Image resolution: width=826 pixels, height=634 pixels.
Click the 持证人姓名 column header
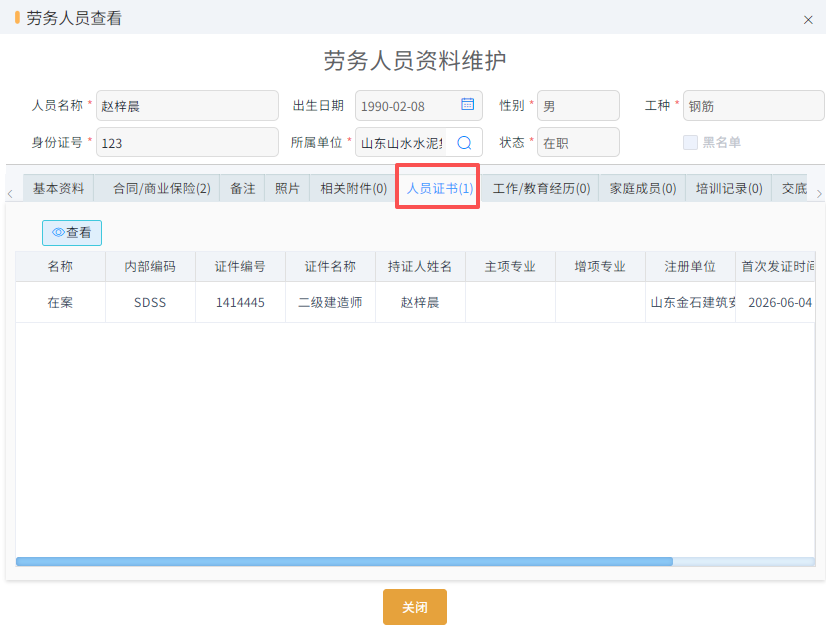pos(420,266)
